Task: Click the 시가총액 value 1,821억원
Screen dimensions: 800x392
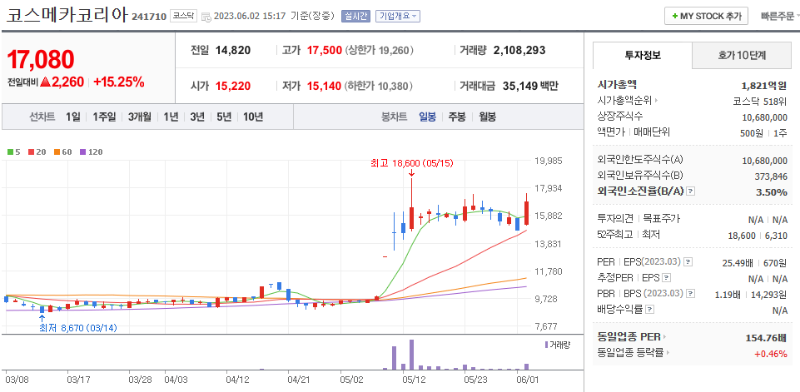Action: click(764, 85)
